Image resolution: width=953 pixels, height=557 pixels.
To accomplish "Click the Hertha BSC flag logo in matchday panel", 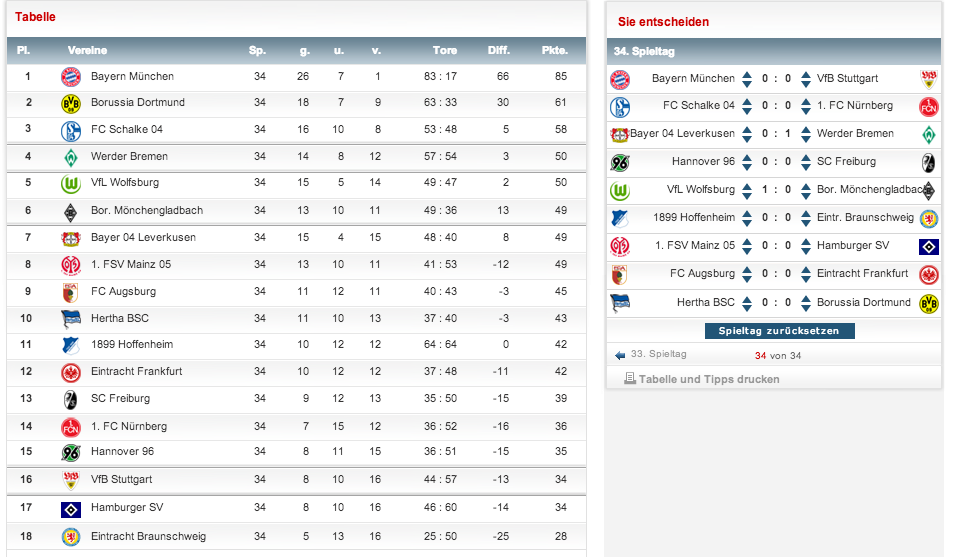I will click(x=620, y=302).
